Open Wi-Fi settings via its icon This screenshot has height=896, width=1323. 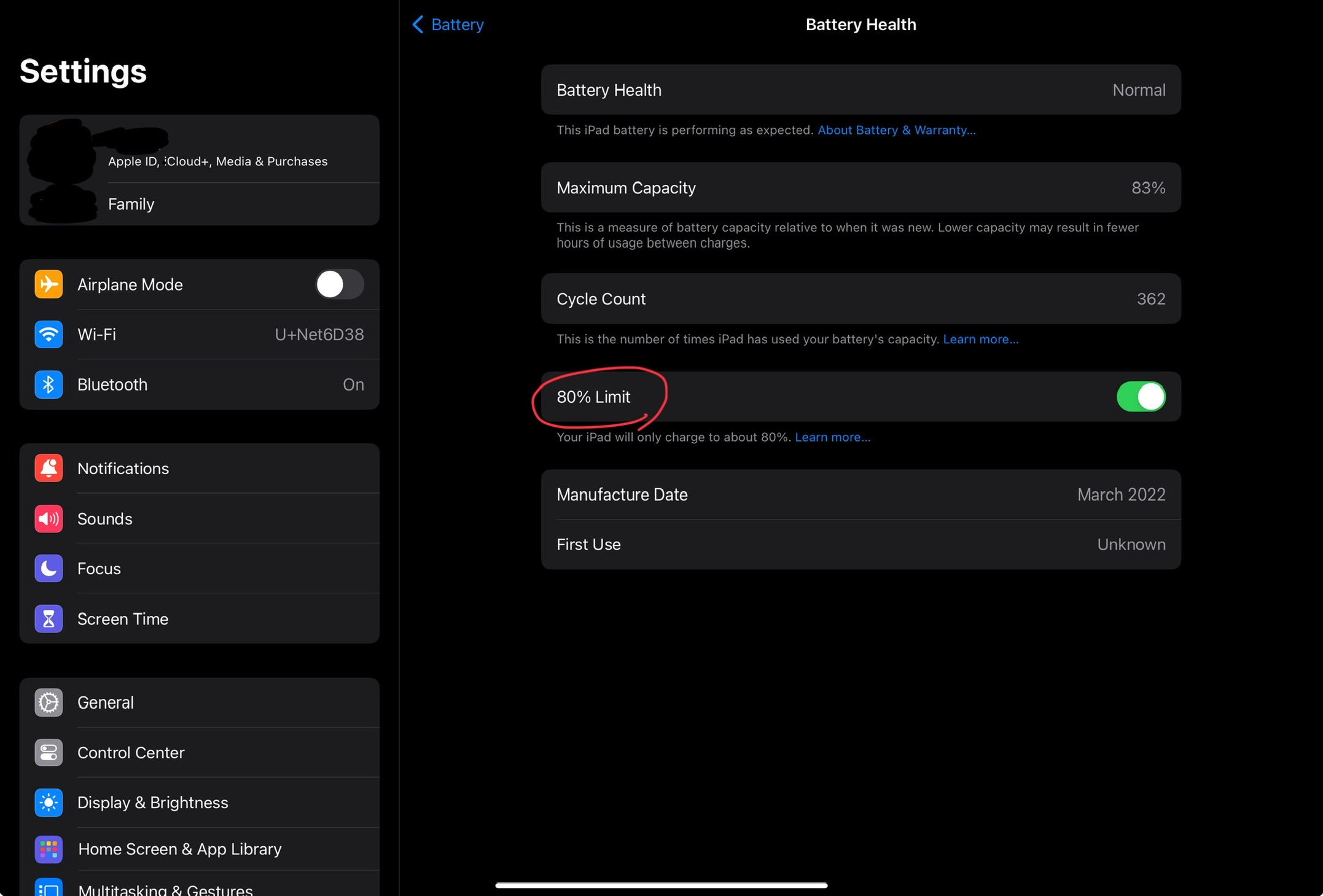49,335
